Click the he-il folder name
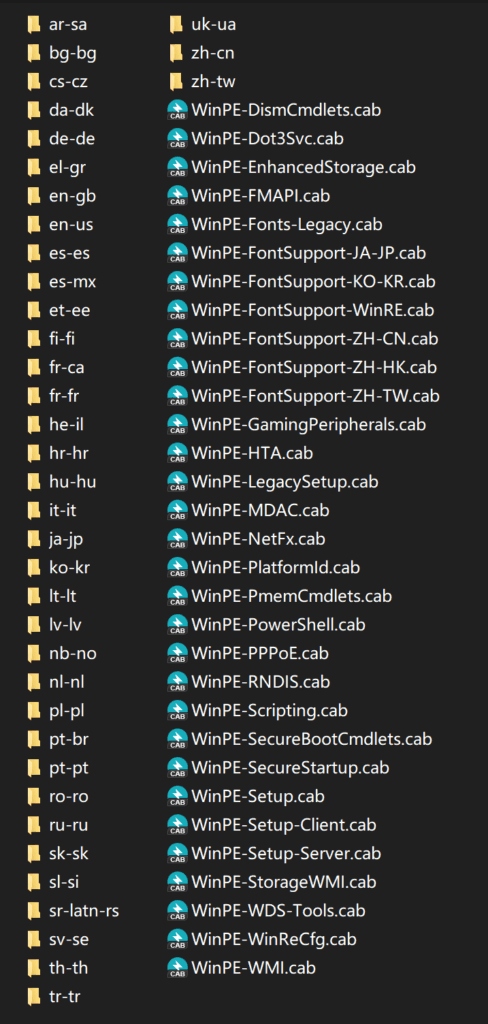Image resolution: width=488 pixels, height=1024 pixels. tap(66, 424)
